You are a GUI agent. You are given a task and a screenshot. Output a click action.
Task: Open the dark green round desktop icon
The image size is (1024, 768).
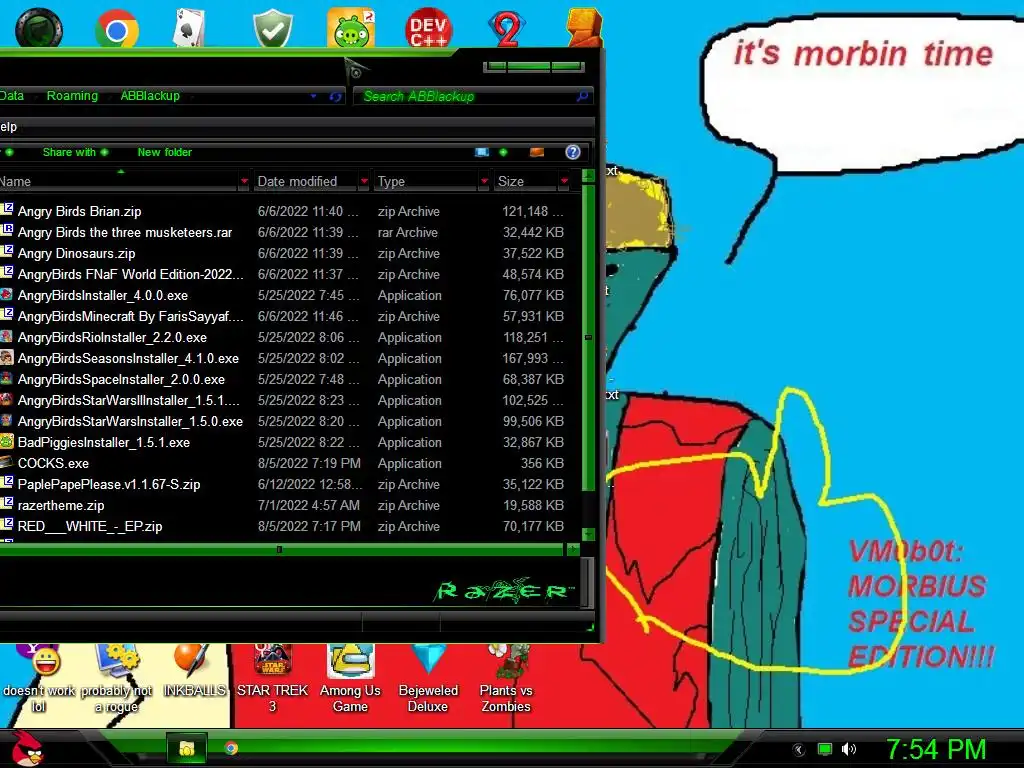coord(39,28)
